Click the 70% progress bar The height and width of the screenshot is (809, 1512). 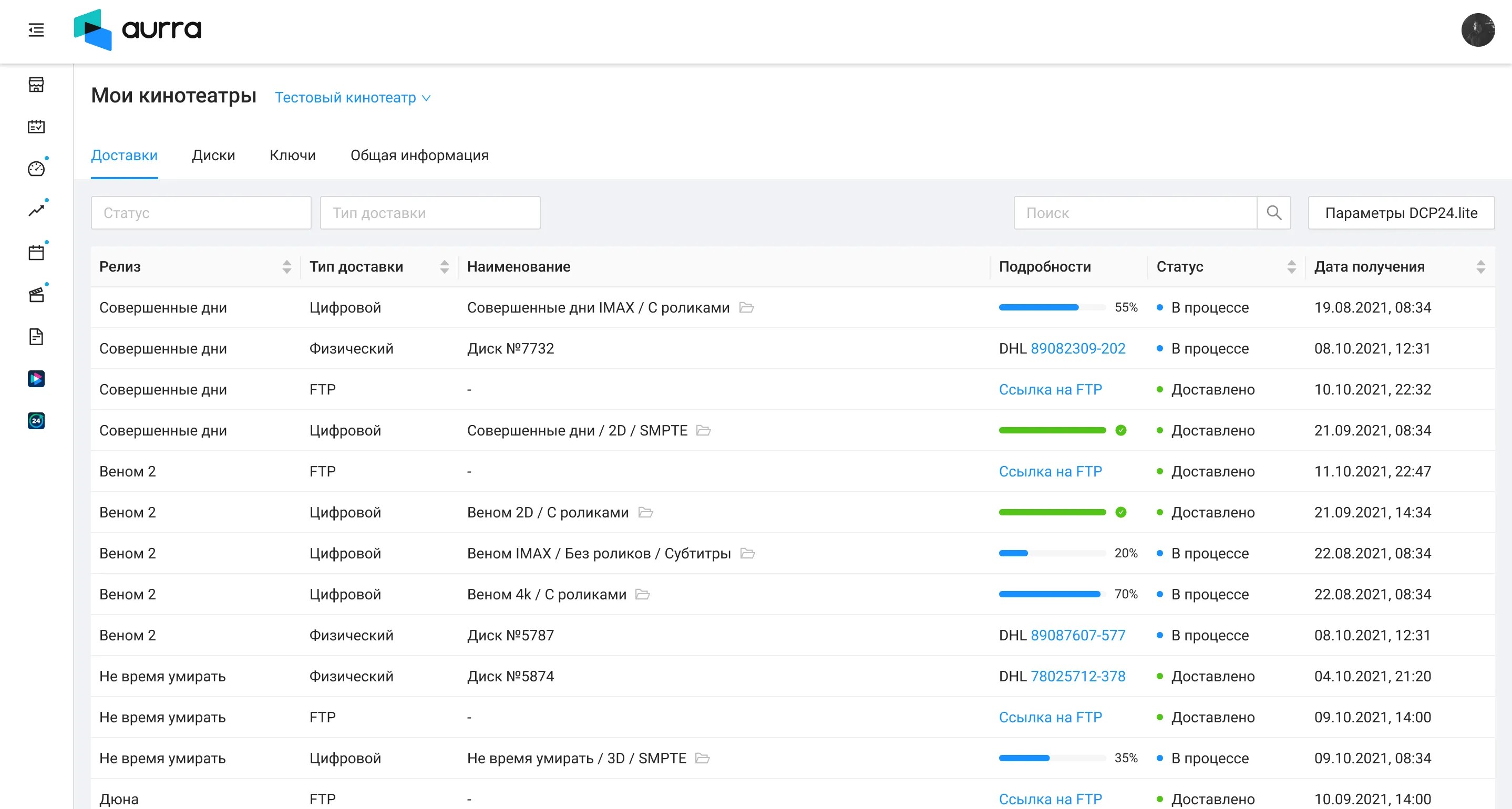pos(1053,595)
